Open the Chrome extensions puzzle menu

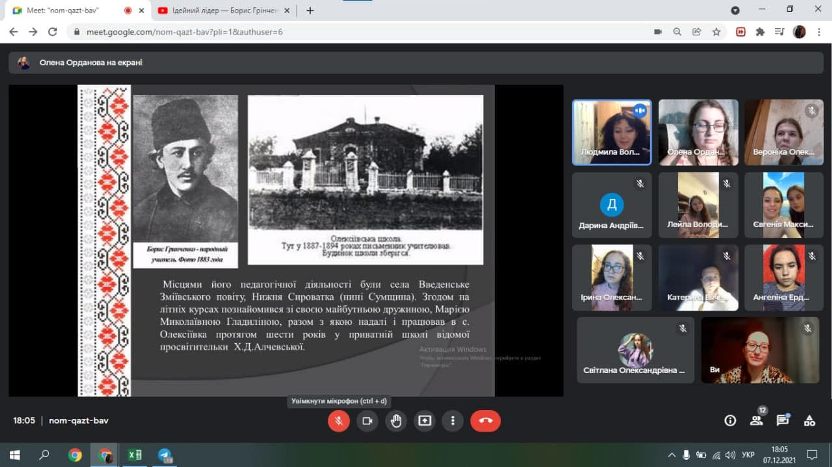tap(760, 32)
